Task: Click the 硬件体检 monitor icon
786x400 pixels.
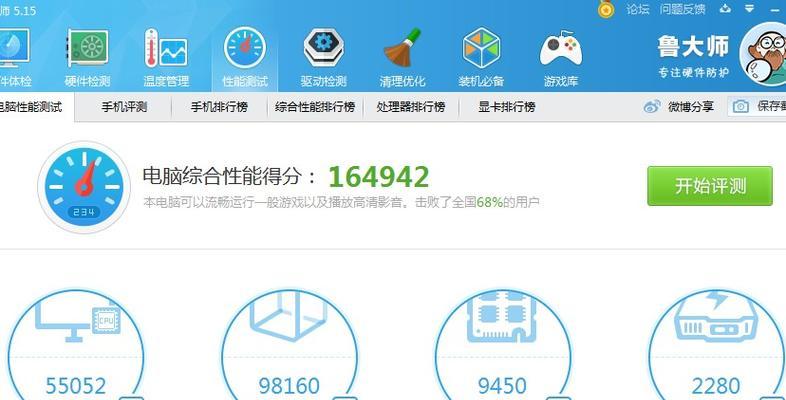Action: [13, 48]
